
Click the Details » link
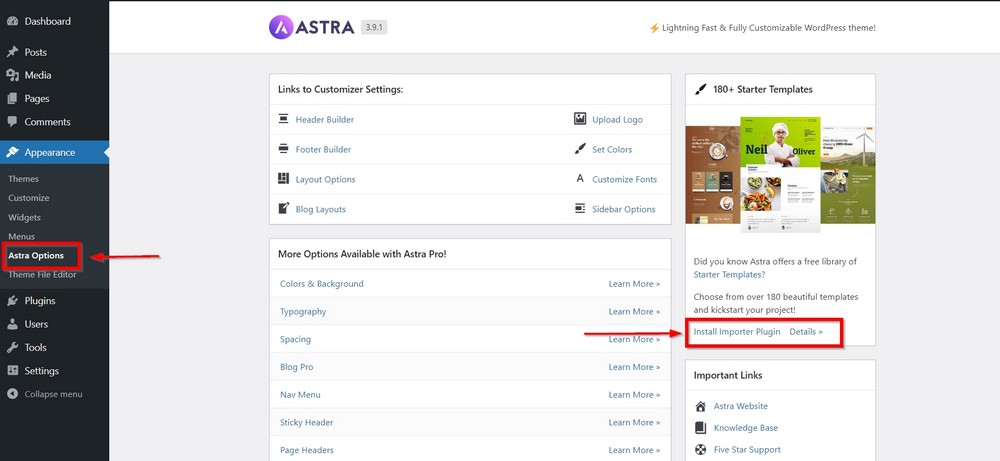(x=806, y=332)
